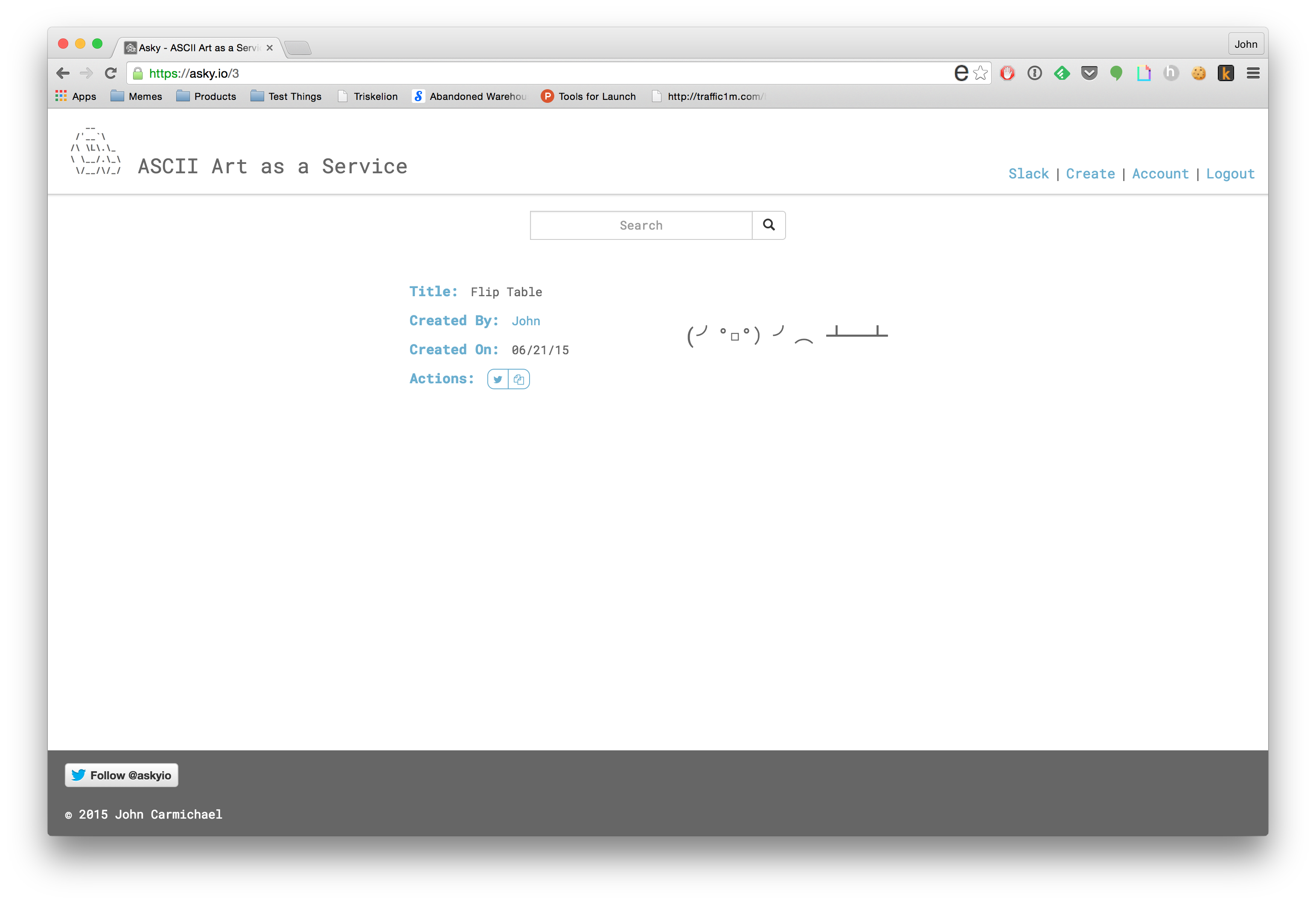Click into the Search input field
1316x904 pixels.
[x=641, y=225]
